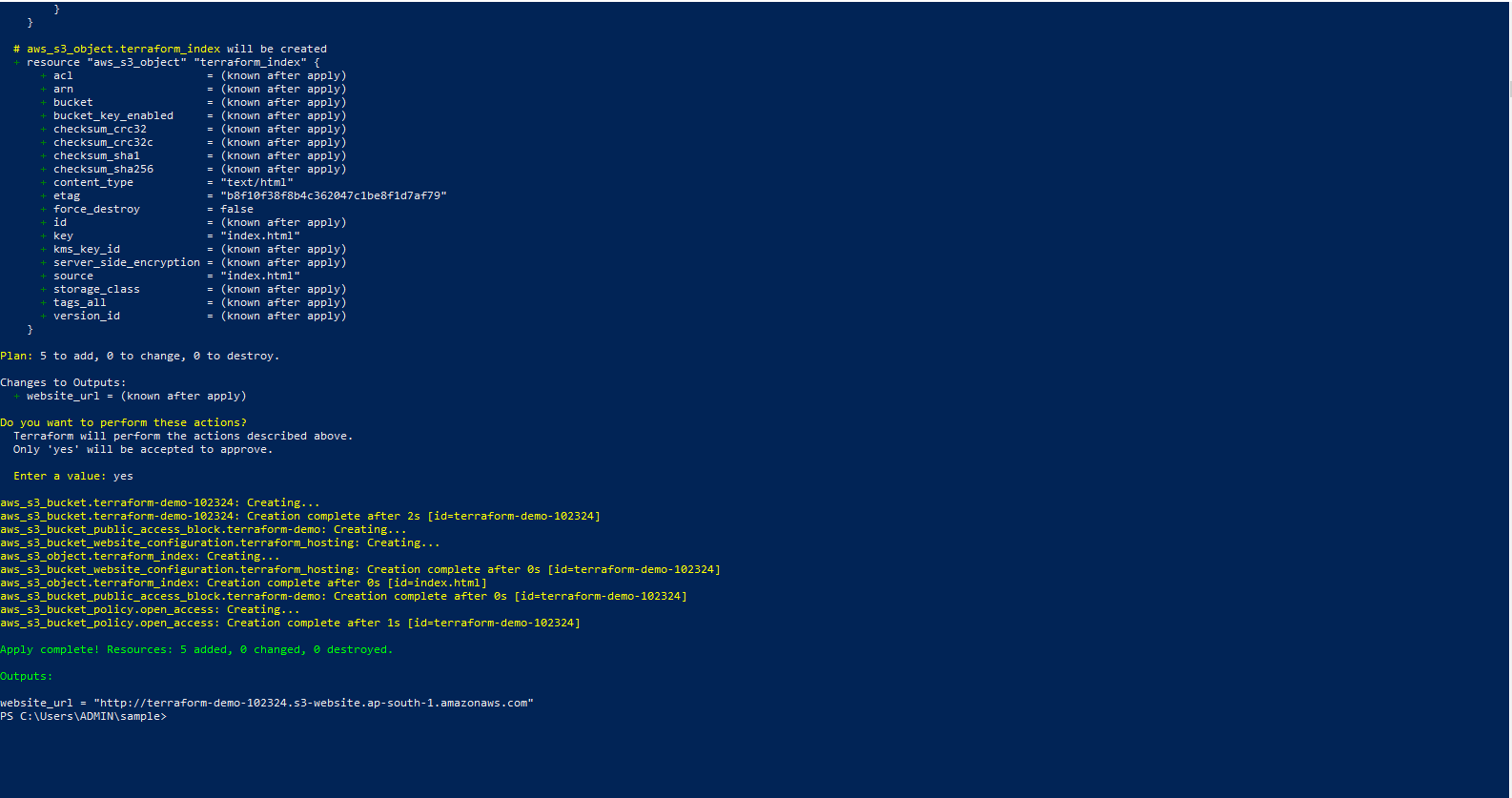
Task: Click the source "index.html" value
Action: (x=260, y=276)
